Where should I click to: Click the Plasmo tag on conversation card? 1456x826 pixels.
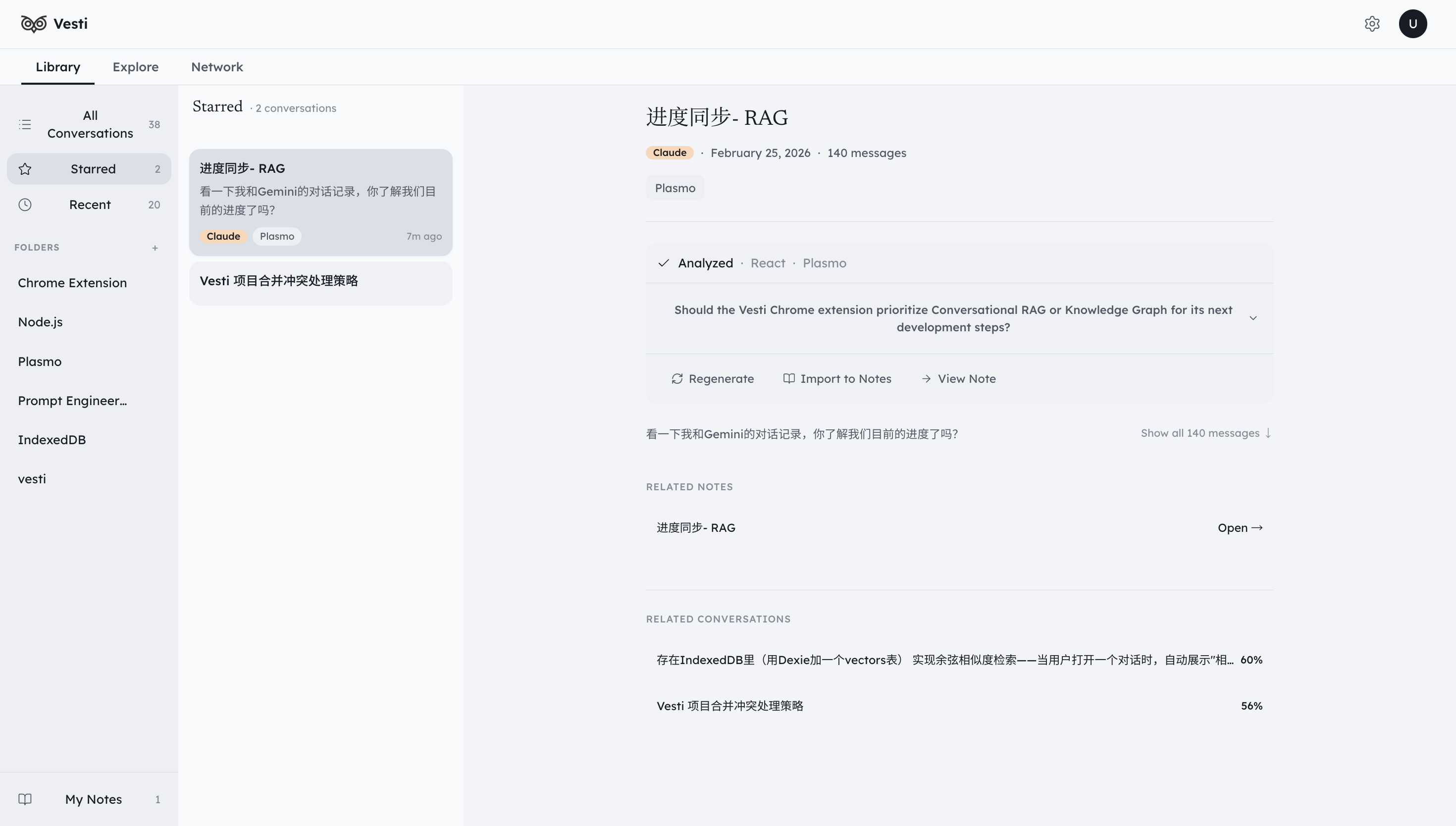[277, 237]
